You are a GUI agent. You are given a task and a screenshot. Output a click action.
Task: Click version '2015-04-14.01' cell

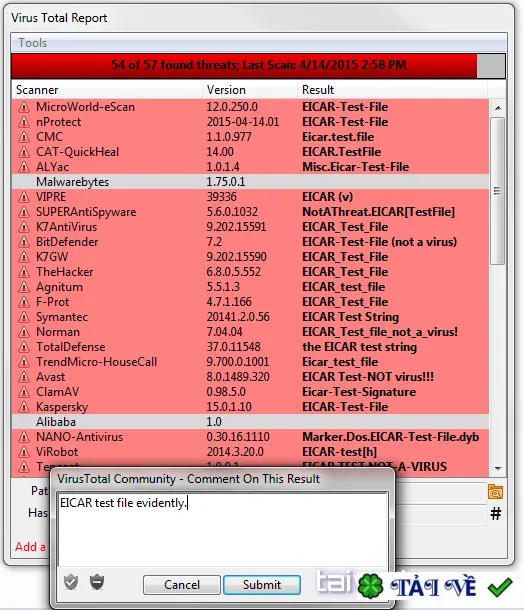(x=243, y=122)
